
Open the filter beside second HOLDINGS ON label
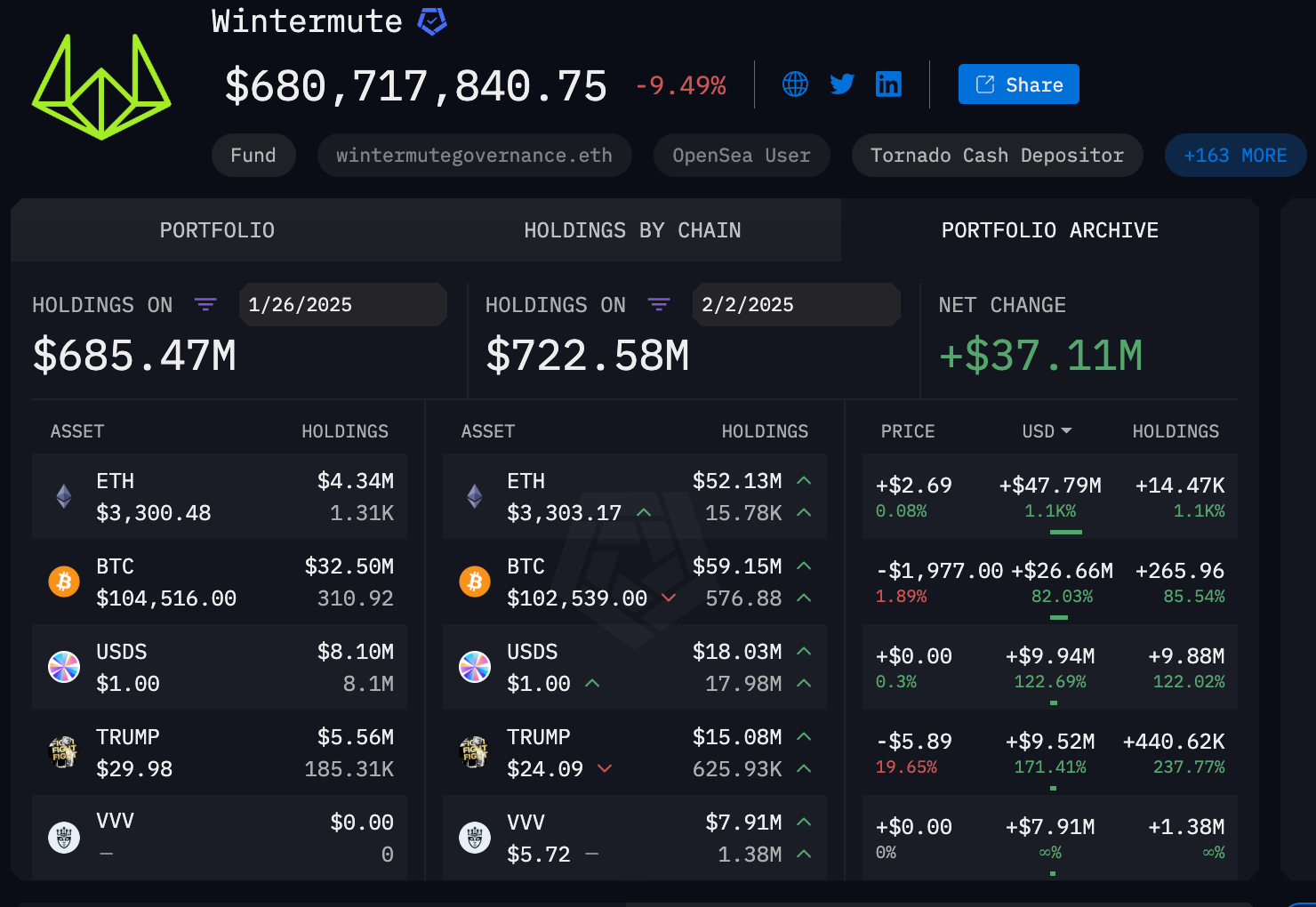659,304
